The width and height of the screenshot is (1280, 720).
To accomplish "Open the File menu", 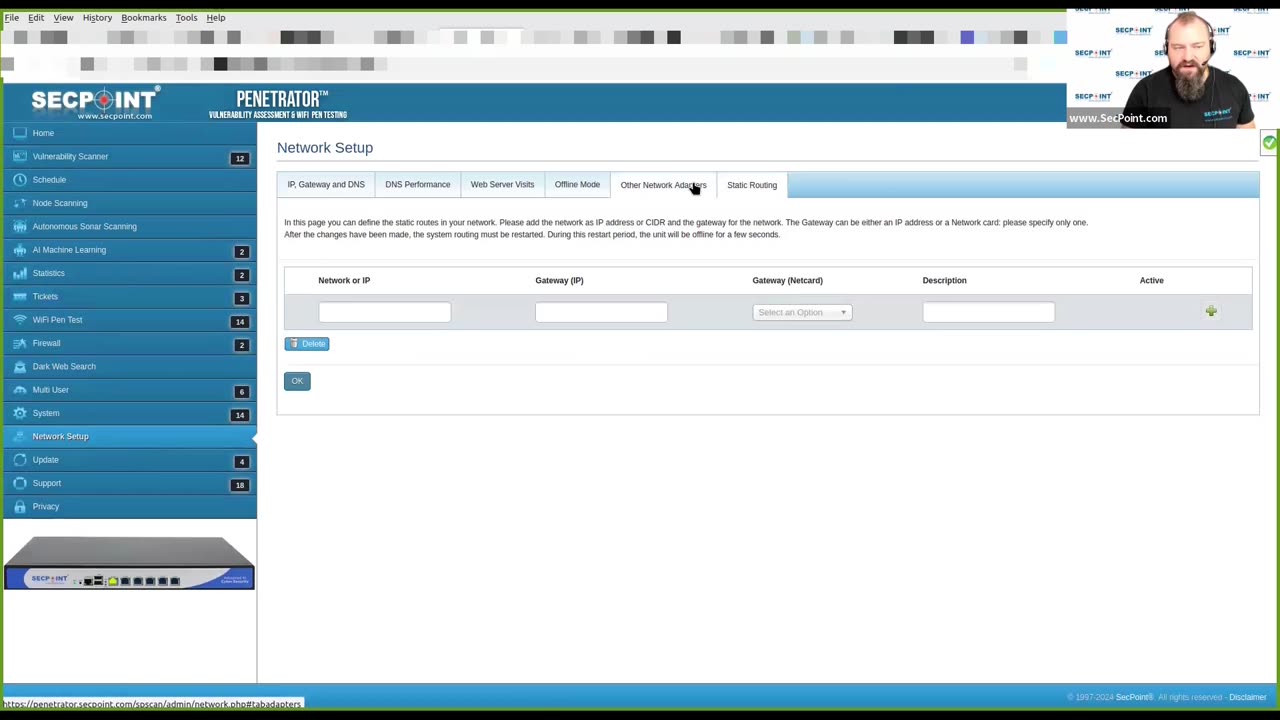I will (x=12, y=17).
